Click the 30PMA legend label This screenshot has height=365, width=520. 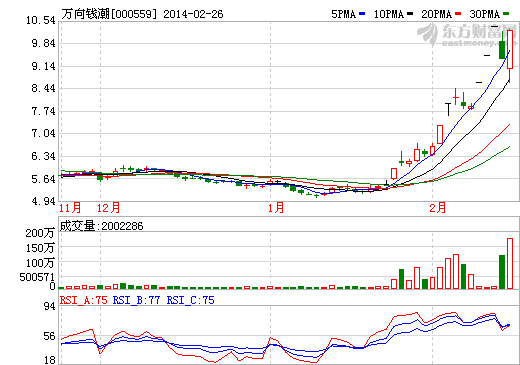pos(485,14)
